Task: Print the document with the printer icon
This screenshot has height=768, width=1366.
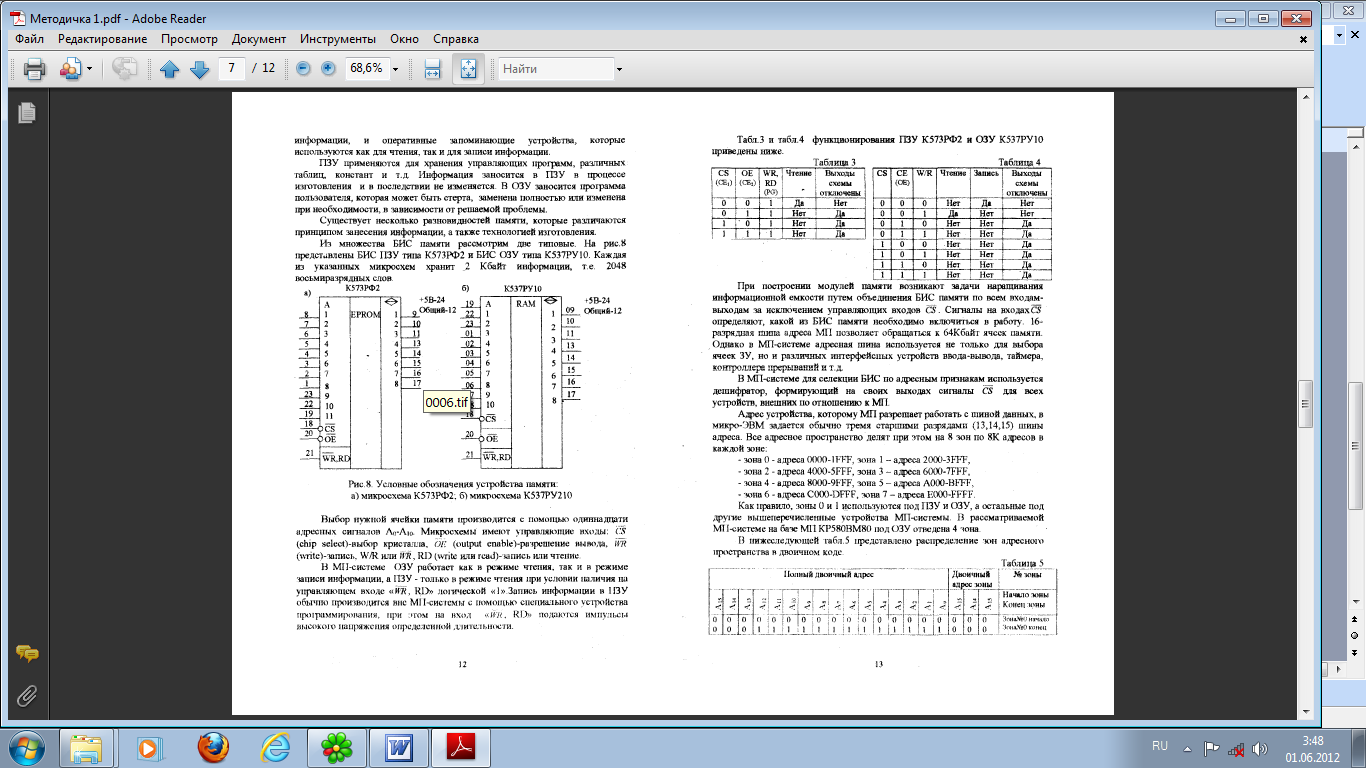Action: [x=34, y=69]
